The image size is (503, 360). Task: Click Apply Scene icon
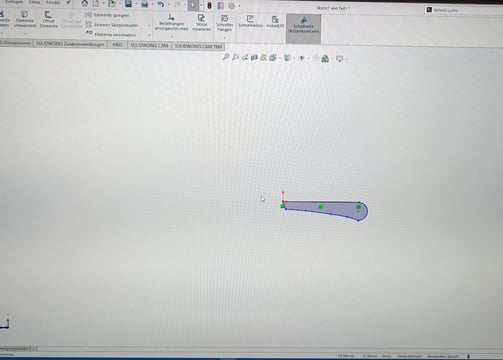click(325, 59)
